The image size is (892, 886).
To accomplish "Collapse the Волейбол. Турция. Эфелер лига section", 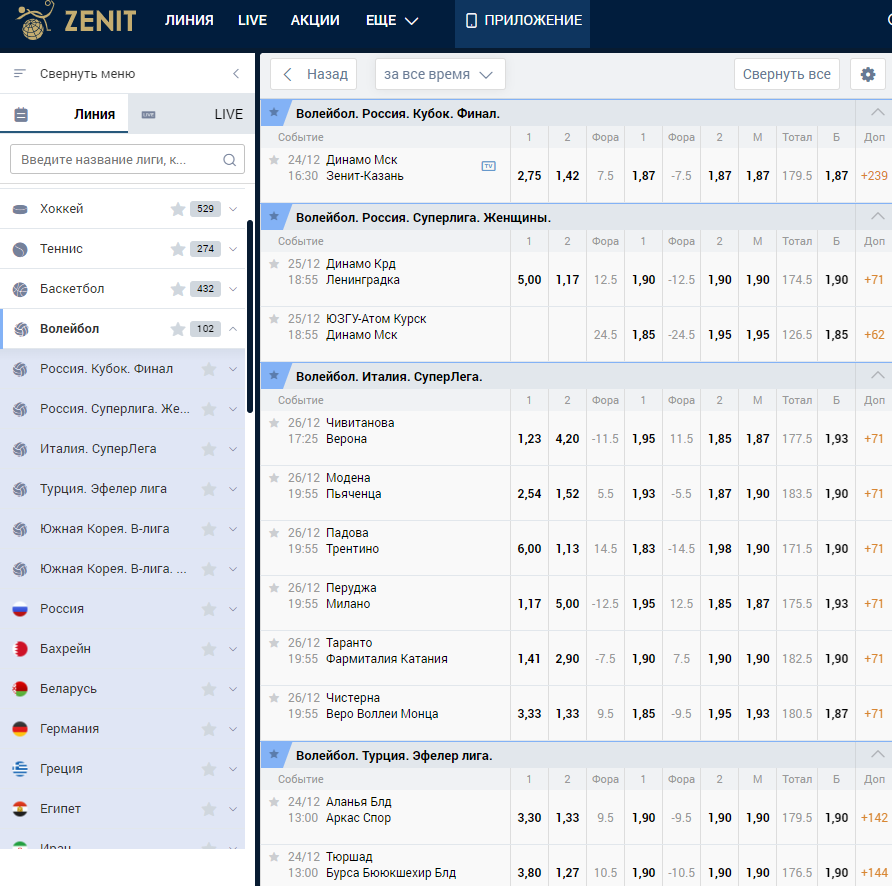I will (877, 754).
